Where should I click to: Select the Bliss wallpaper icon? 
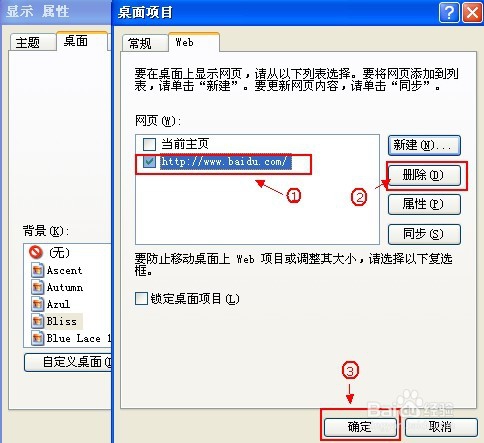37,321
